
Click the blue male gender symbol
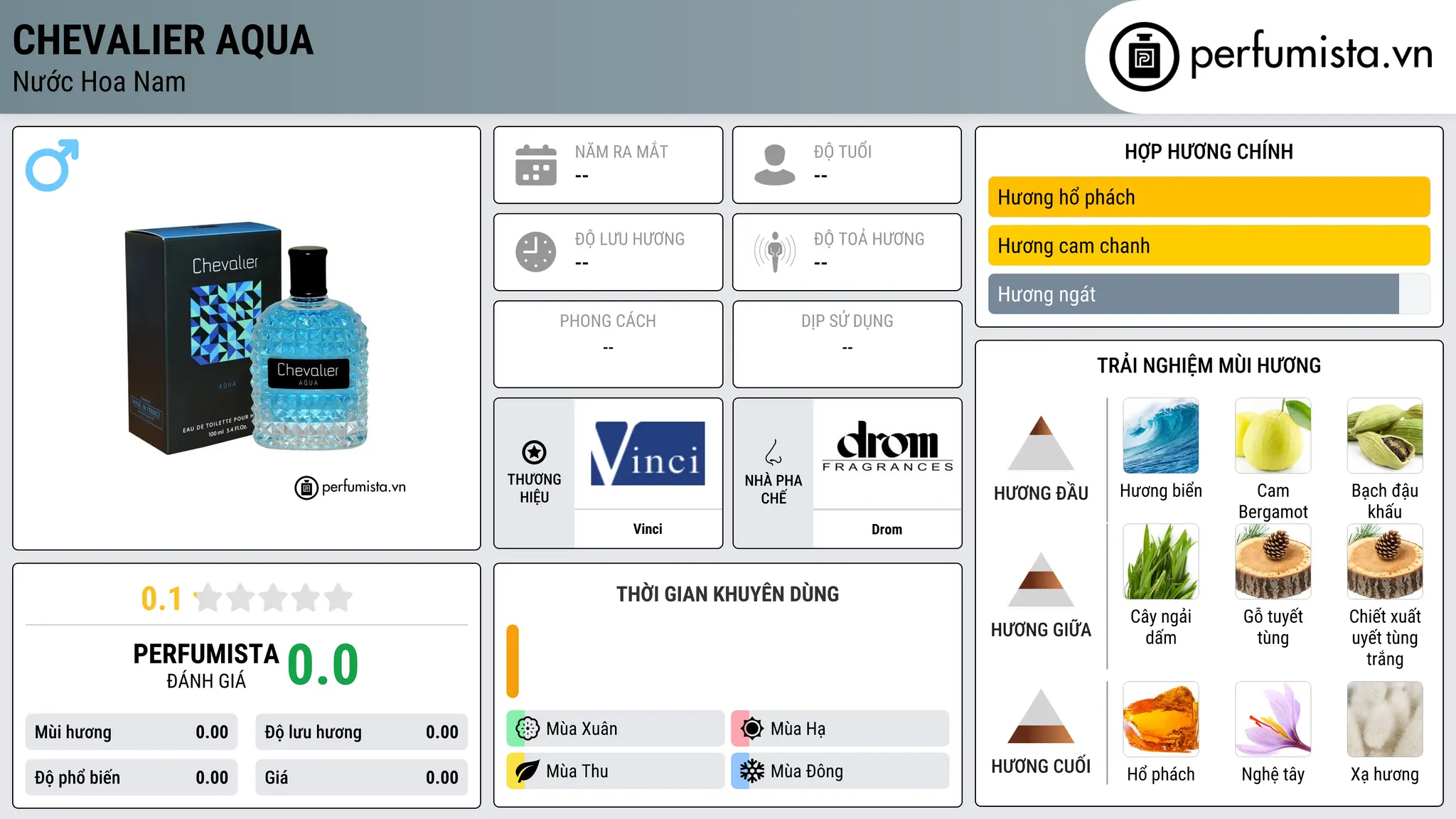[x=52, y=165]
